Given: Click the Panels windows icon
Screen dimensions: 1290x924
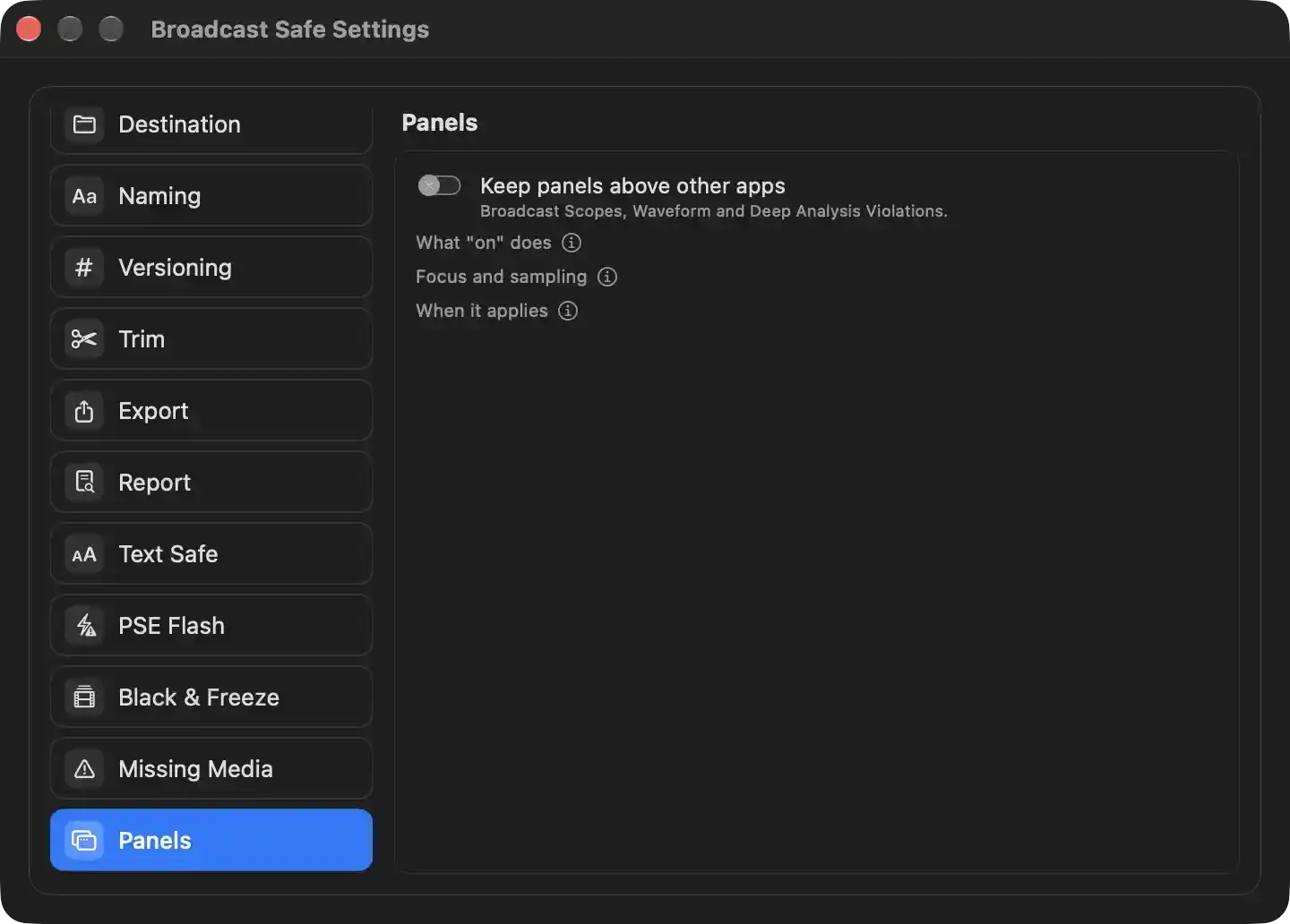Looking at the screenshot, I should point(84,841).
